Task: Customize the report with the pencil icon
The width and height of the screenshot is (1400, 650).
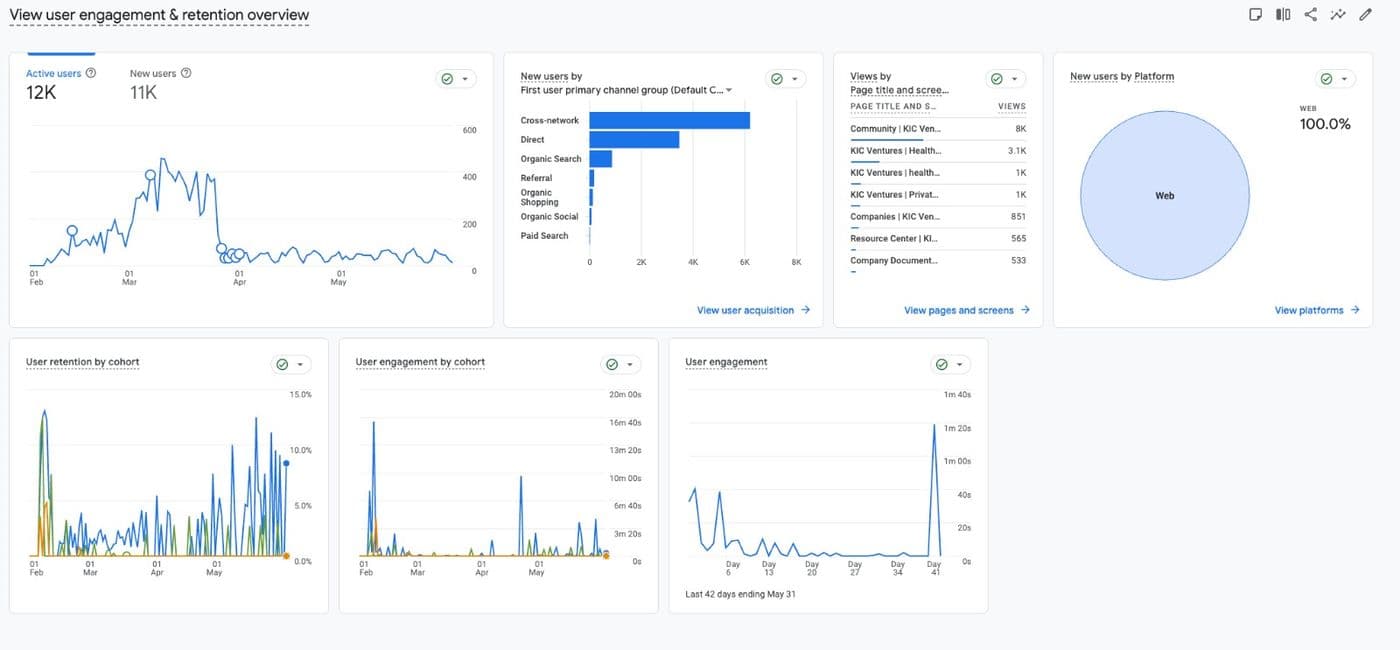Action: point(1365,15)
